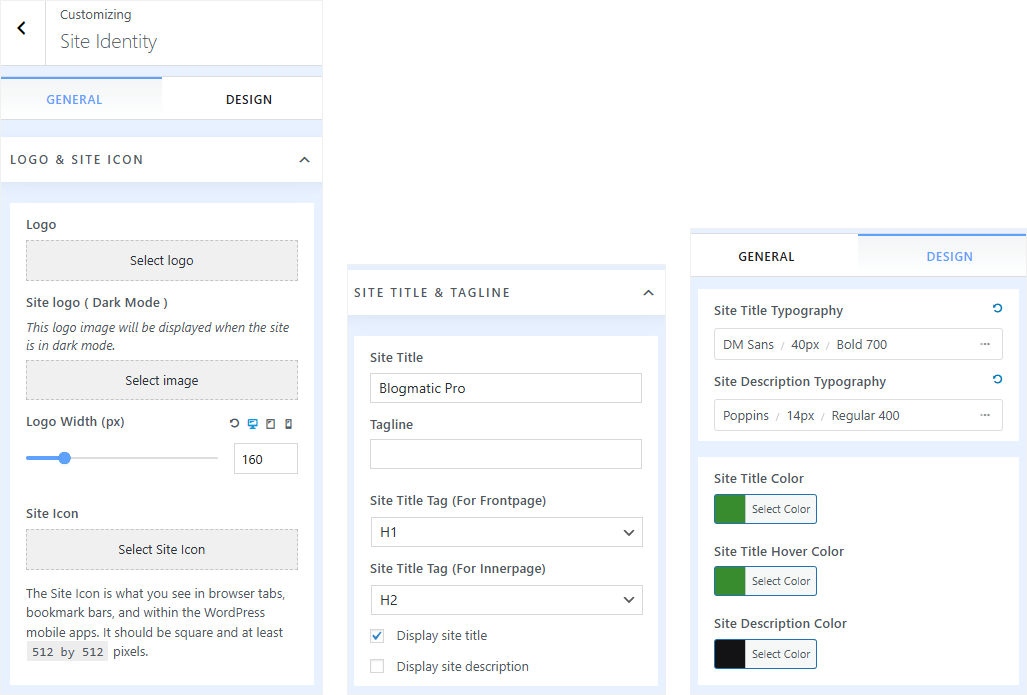Click the Select logo button

click(x=161, y=260)
